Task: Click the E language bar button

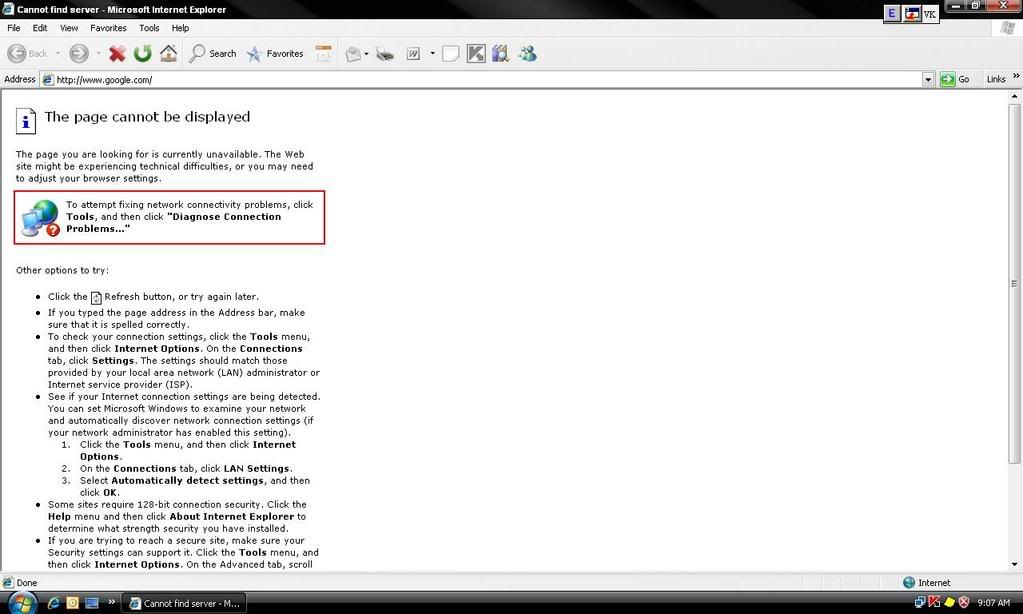Action: coord(891,14)
